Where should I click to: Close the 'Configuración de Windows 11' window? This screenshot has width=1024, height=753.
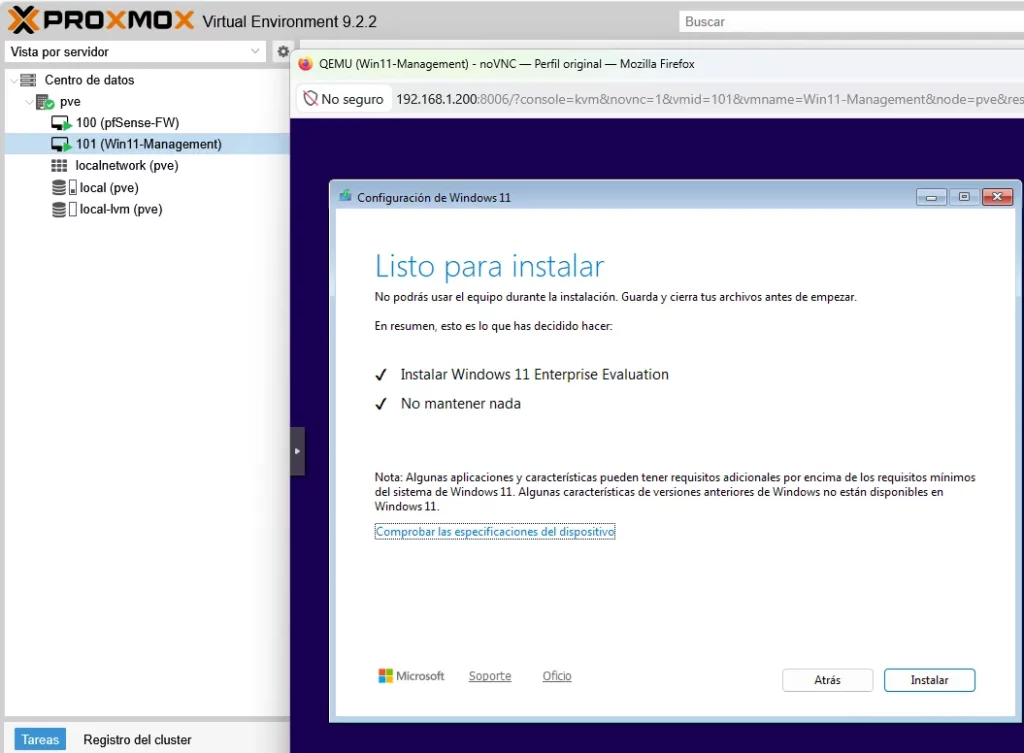point(997,197)
